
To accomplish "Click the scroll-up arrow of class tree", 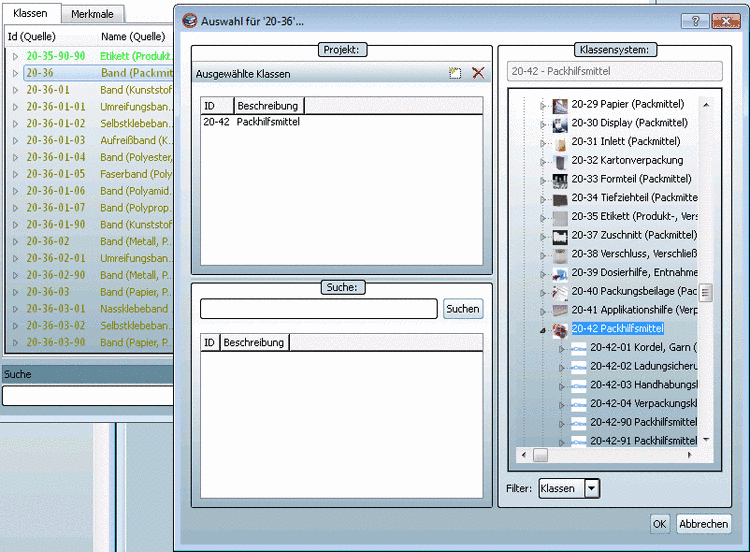I will (706, 105).
